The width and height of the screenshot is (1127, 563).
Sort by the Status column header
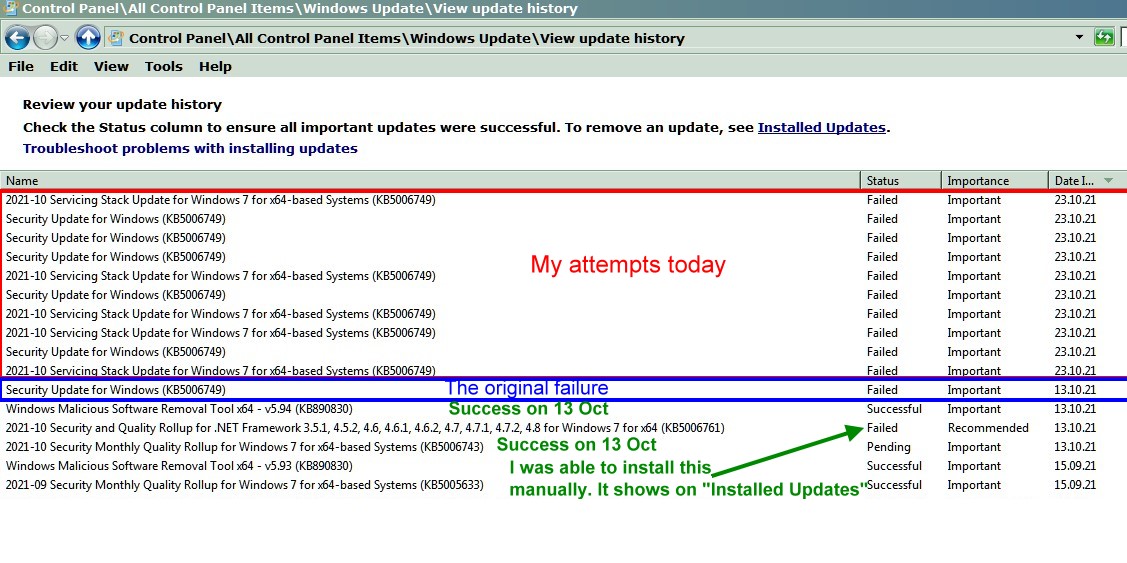tap(901, 180)
